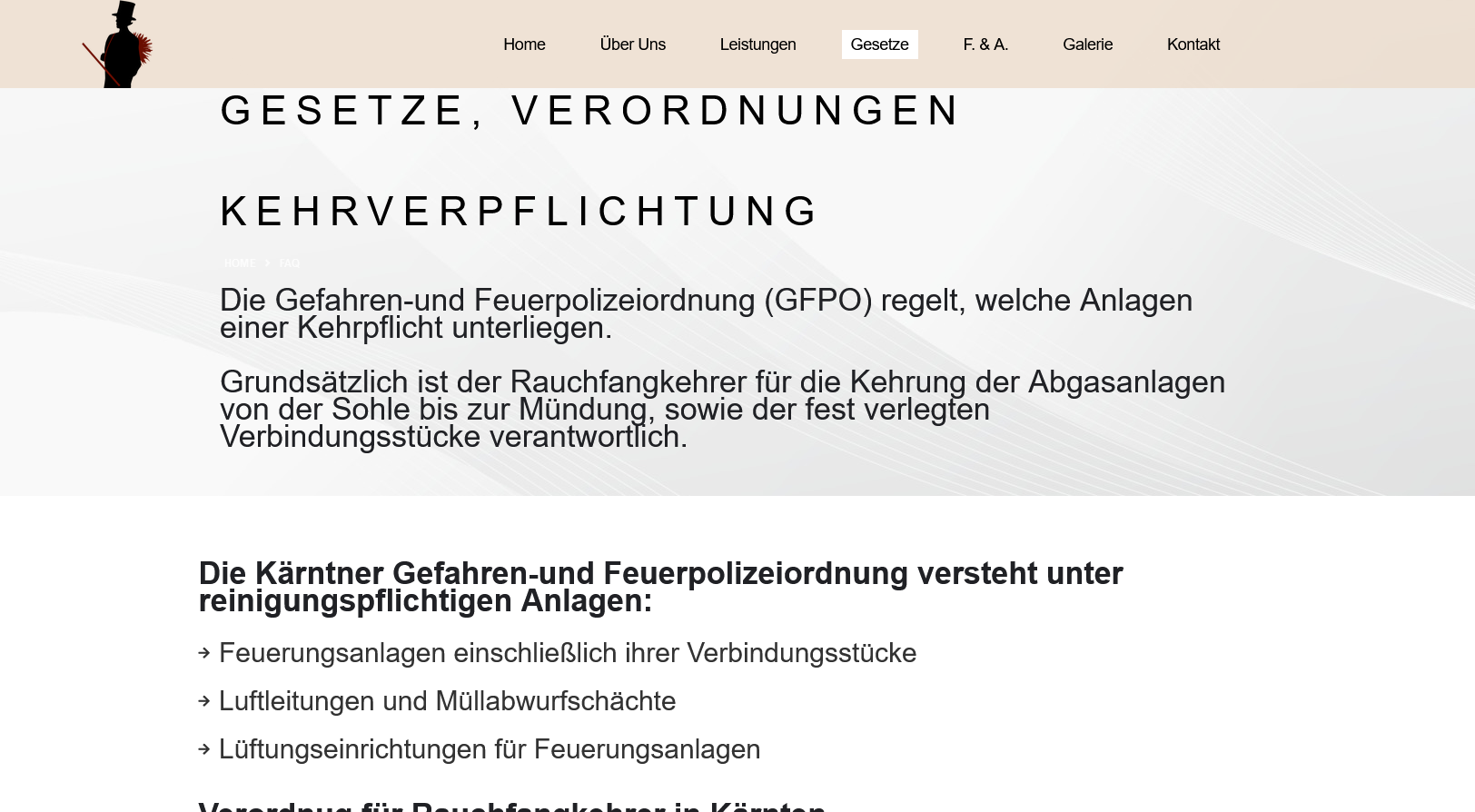The height and width of the screenshot is (812, 1475).
Task: Select the highlighted Gesetze tab
Action: [879, 45]
